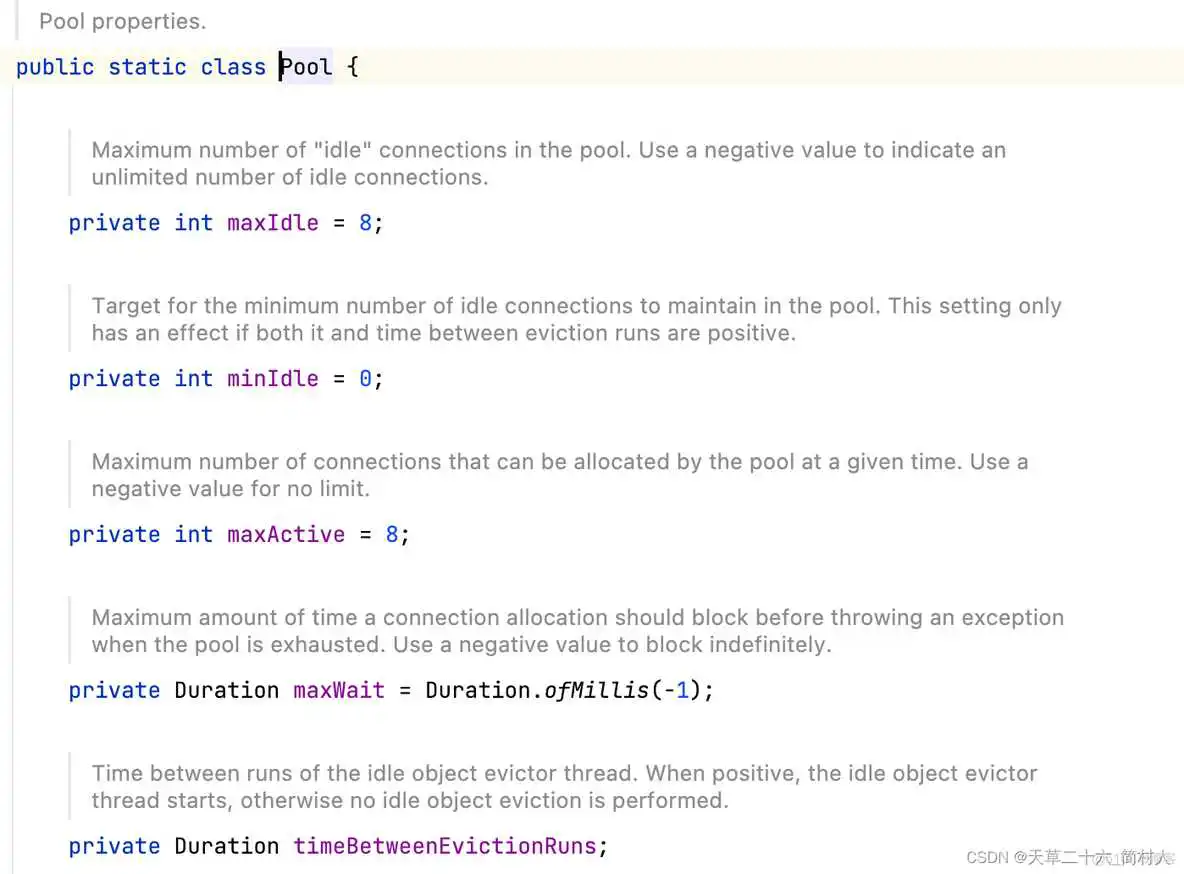Image resolution: width=1184 pixels, height=874 pixels.
Task: Select the maxActive field name
Action: pos(285,535)
